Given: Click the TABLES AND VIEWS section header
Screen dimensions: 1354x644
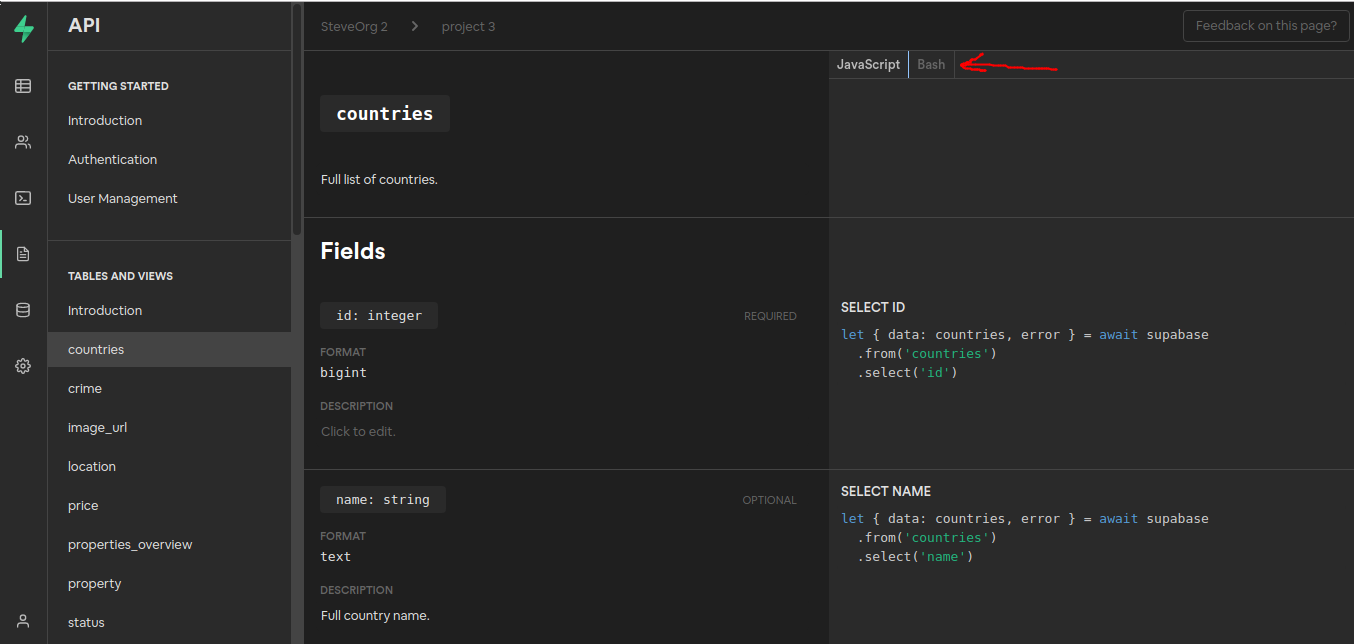Looking at the screenshot, I should pyautogui.click(x=120, y=276).
